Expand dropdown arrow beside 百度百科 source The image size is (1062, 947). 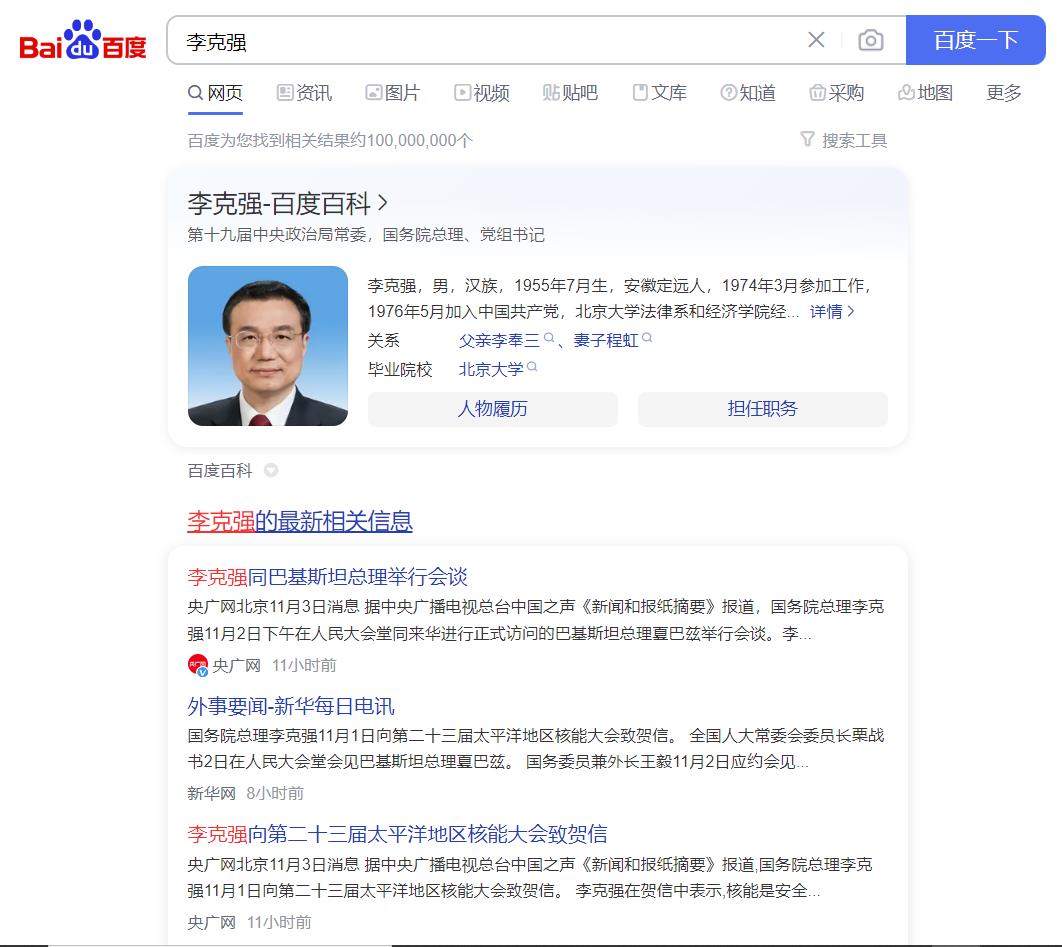pyautogui.click(x=271, y=470)
